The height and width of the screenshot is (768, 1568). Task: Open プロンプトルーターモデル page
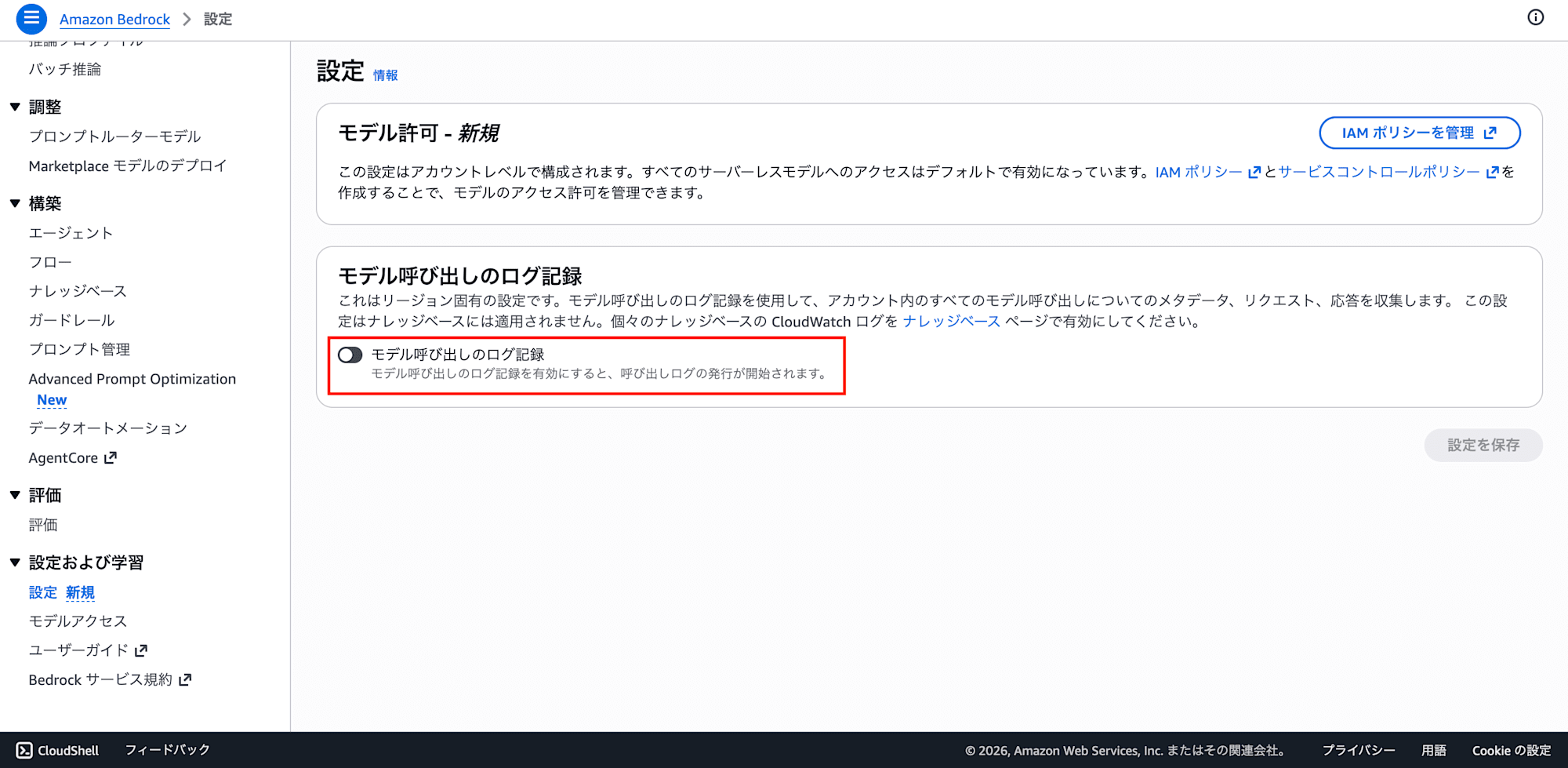click(115, 136)
